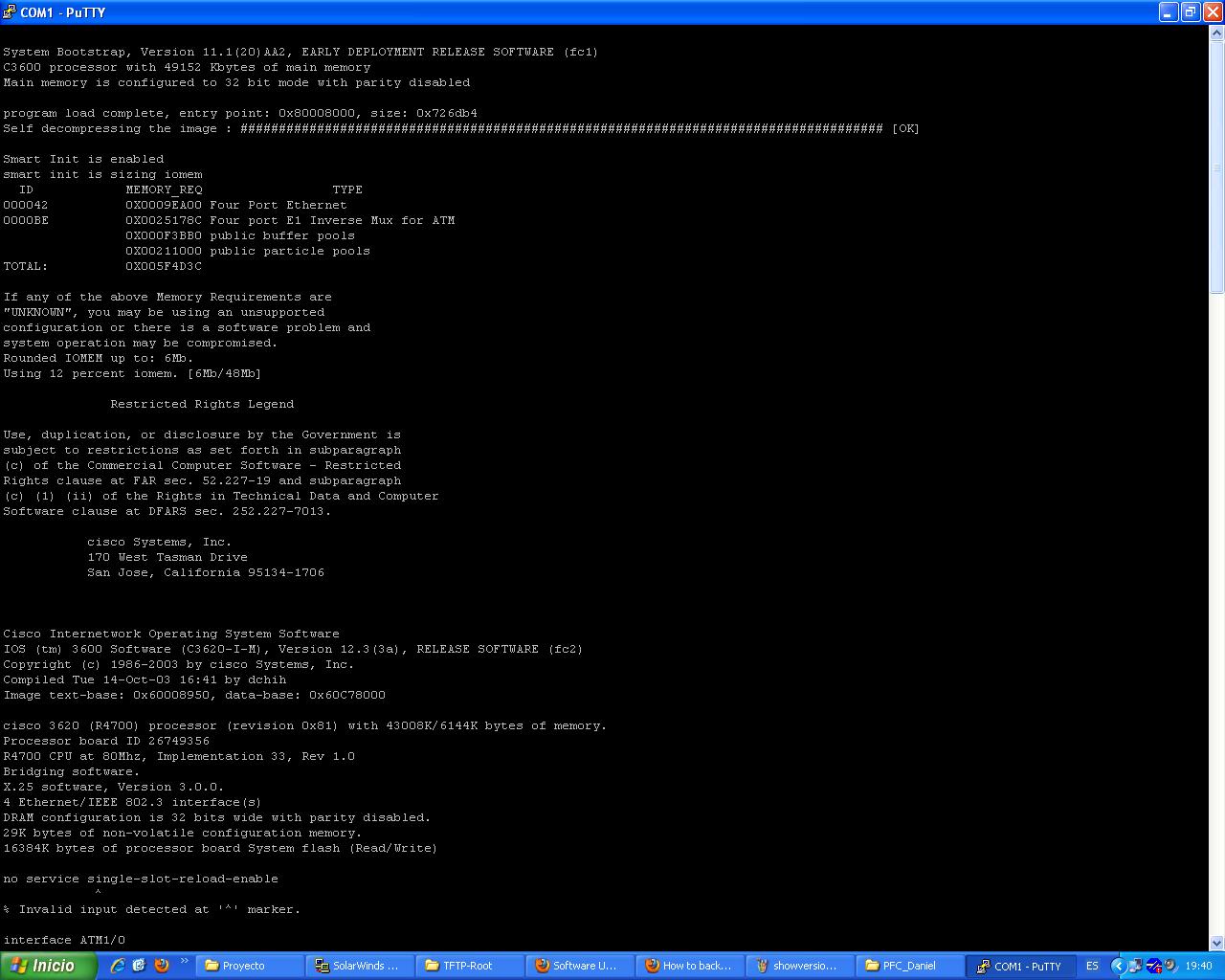1225x980 pixels.
Task: Close the COM1 - PuTTY window
Action: 1212,12
